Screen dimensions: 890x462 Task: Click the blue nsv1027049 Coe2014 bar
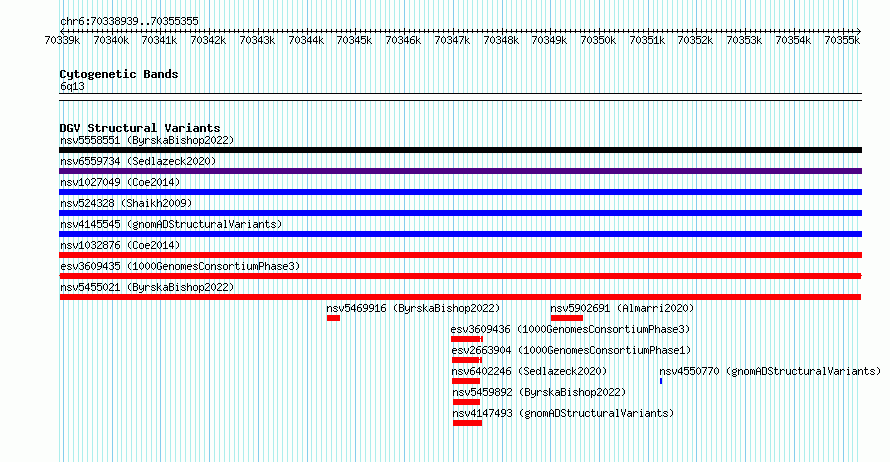coord(460,192)
